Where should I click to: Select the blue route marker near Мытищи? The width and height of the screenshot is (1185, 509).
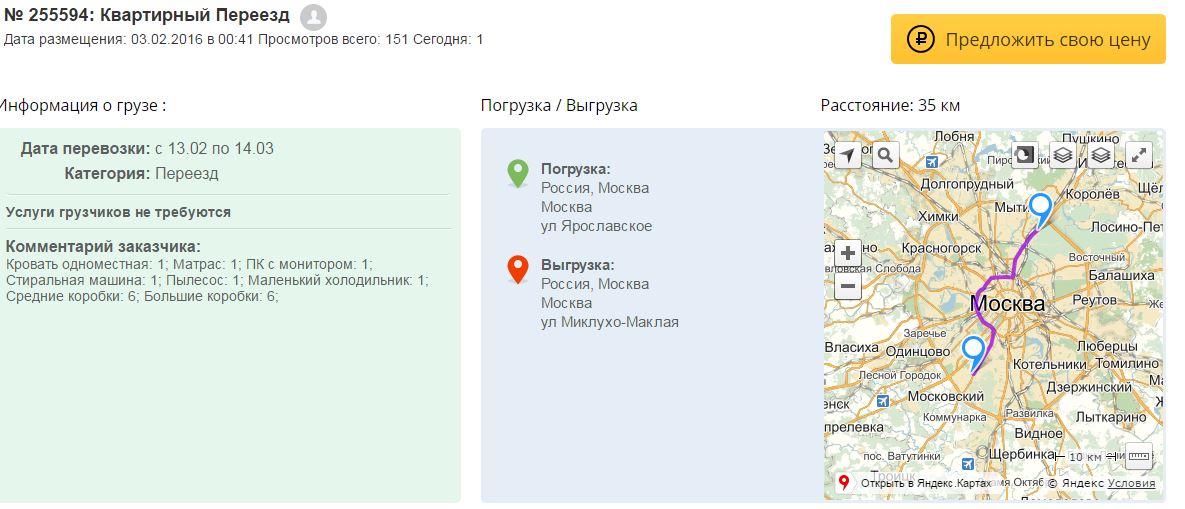1041,208
